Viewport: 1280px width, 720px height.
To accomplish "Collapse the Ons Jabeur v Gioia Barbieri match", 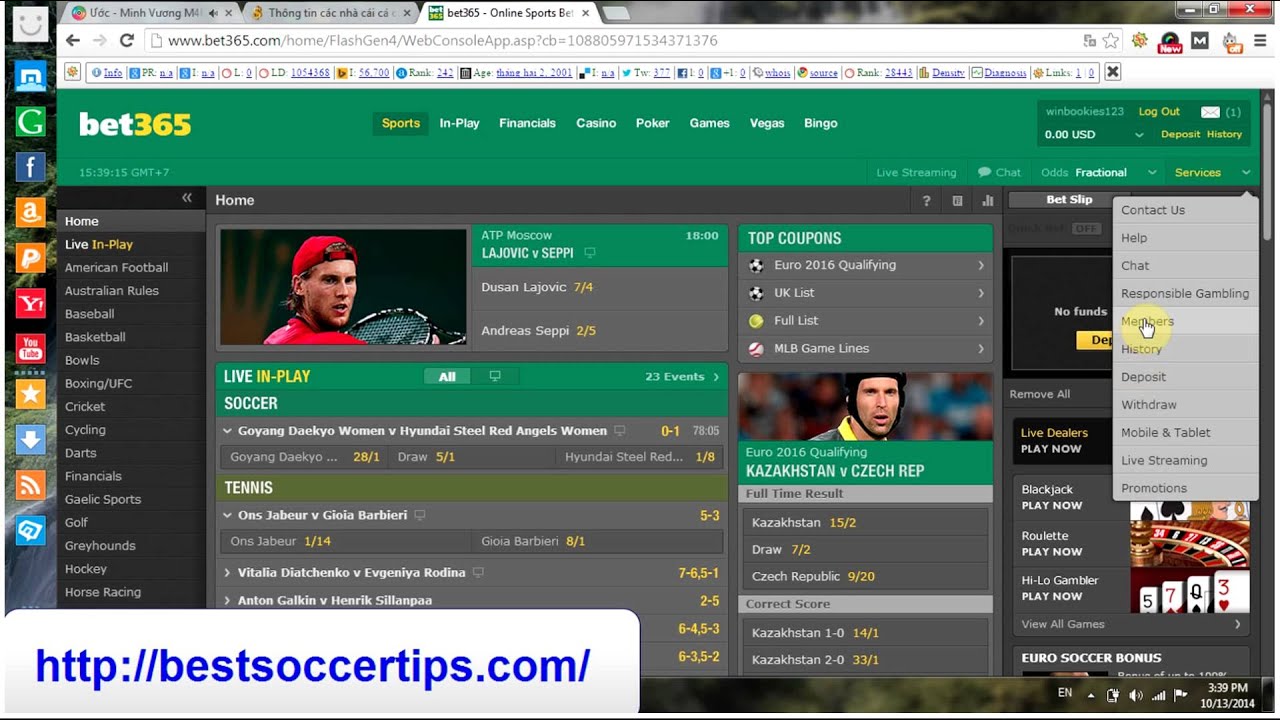I will coord(227,515).
